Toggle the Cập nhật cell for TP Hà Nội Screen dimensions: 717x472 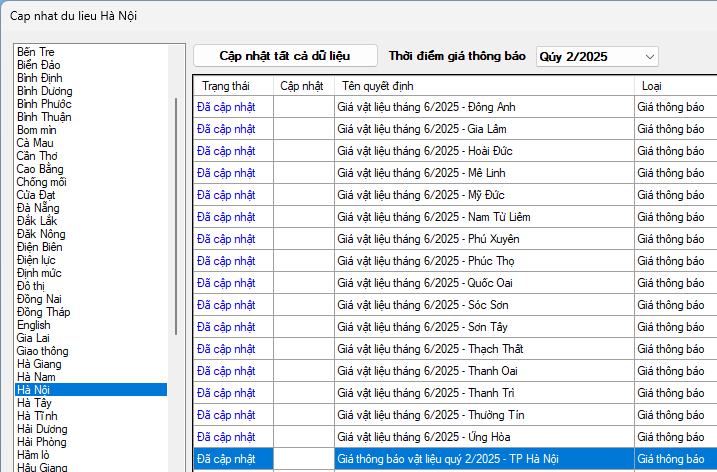(x=303, y=459)
